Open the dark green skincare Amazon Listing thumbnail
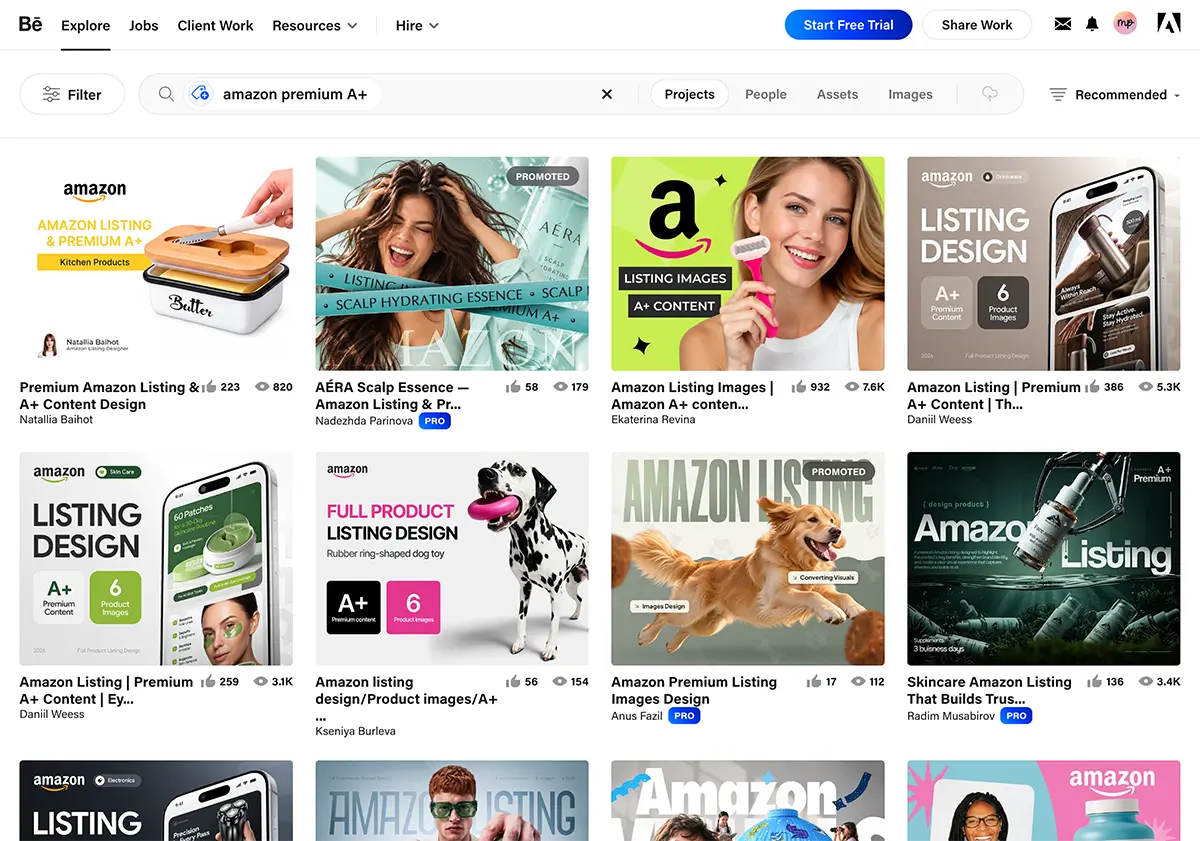Image resolution: width=1200 pixels, height=841 pixels. pos(1044,559)
